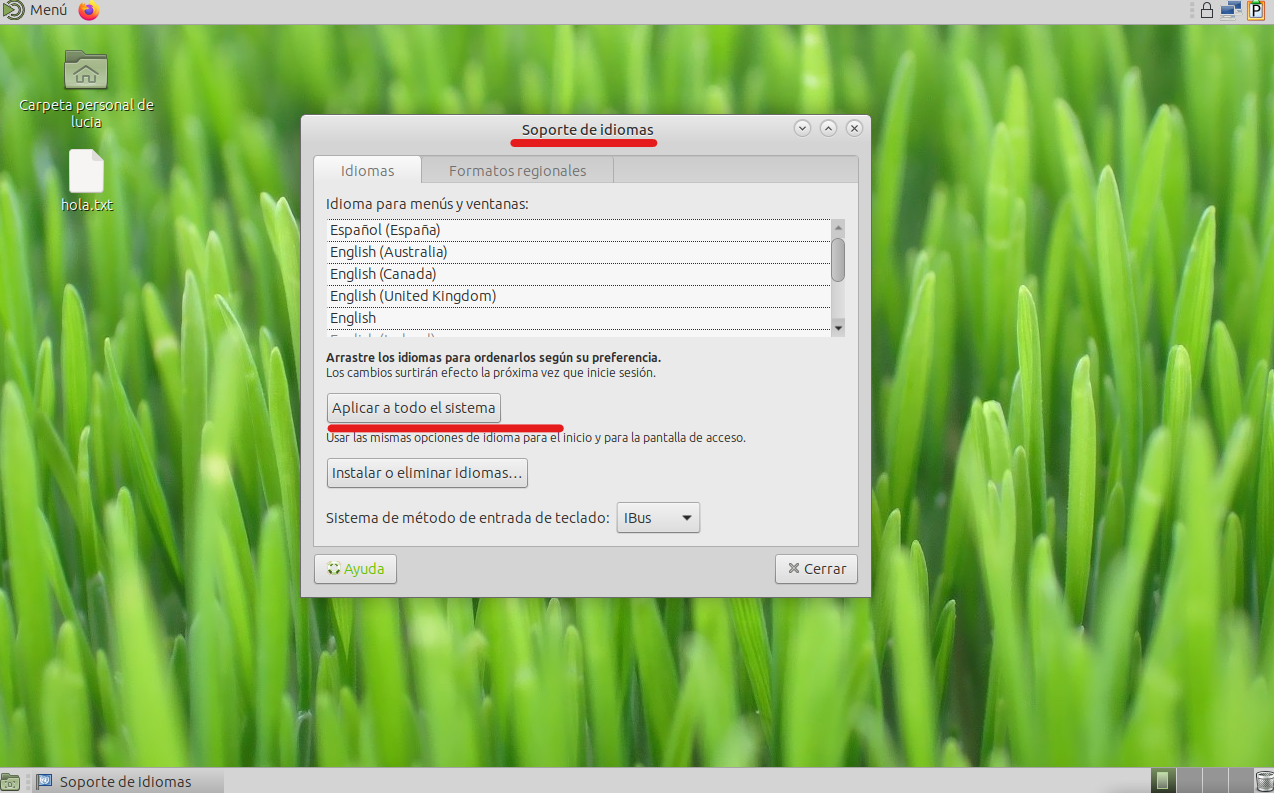Switch to the first workspace
The height and width of the screenshot is (793, 1274).
(1163, 781)
